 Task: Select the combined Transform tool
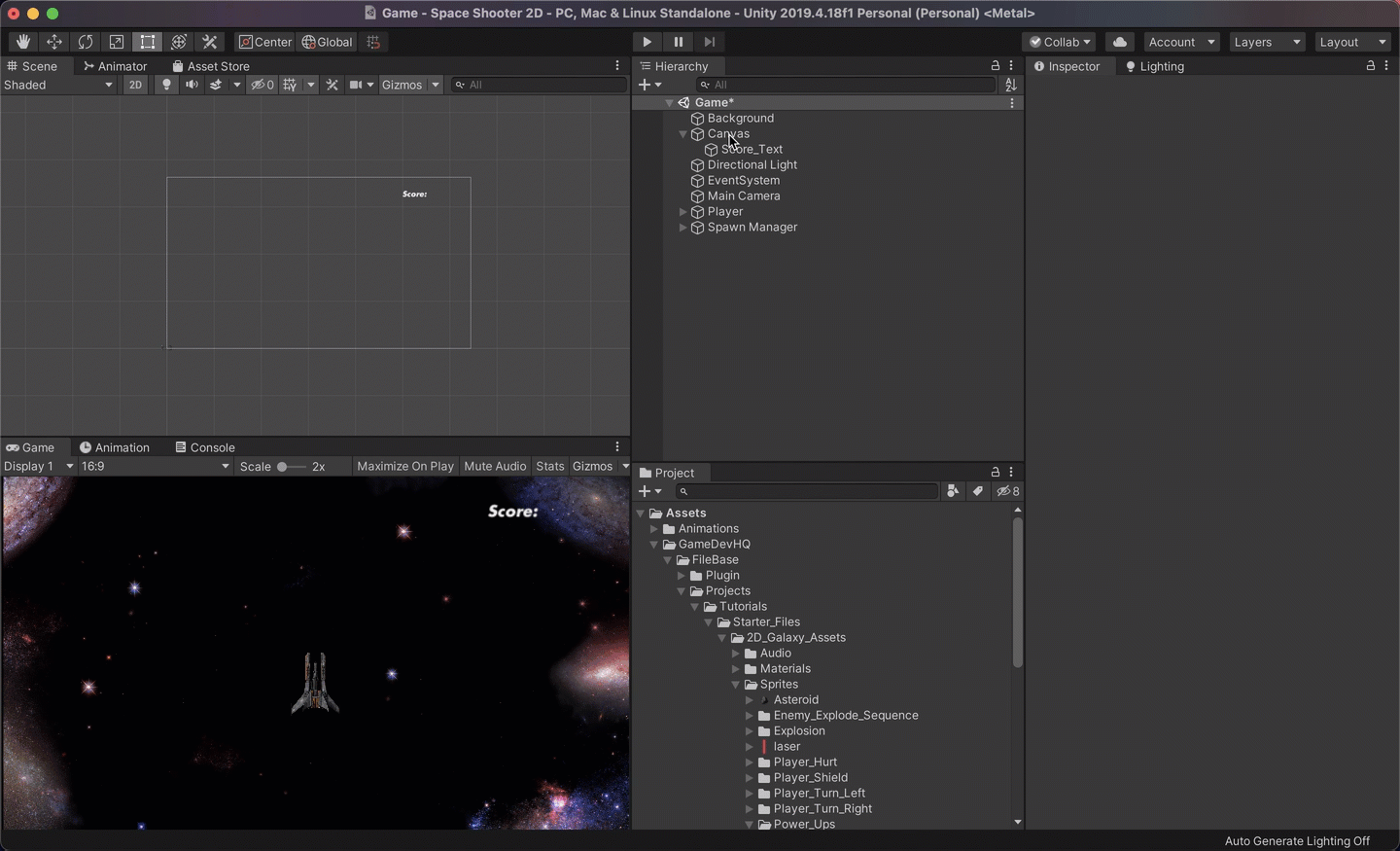point(179,42)
